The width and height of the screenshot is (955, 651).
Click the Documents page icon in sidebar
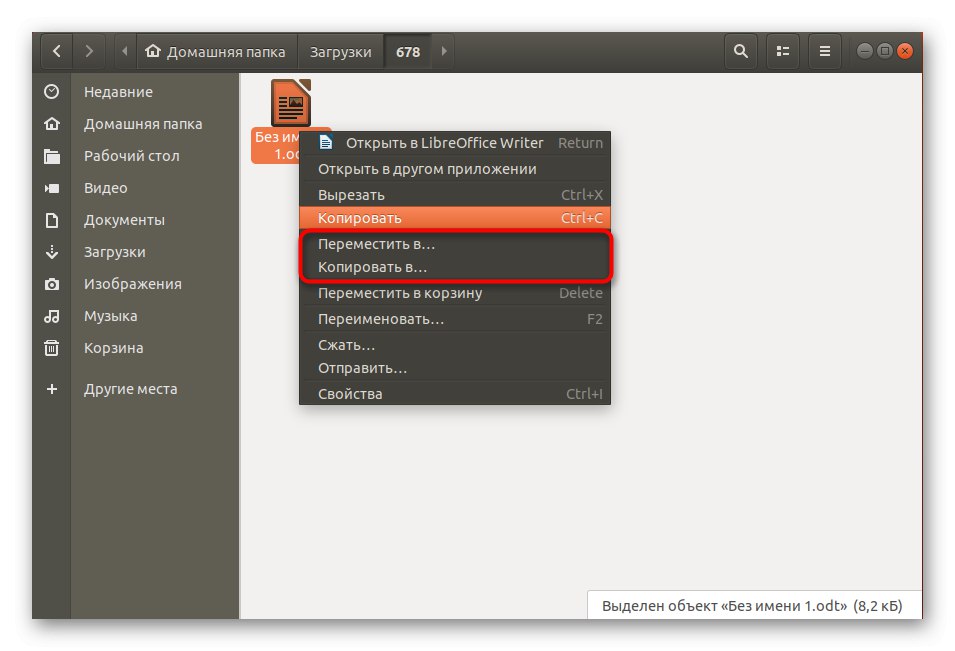coord(52,220)
